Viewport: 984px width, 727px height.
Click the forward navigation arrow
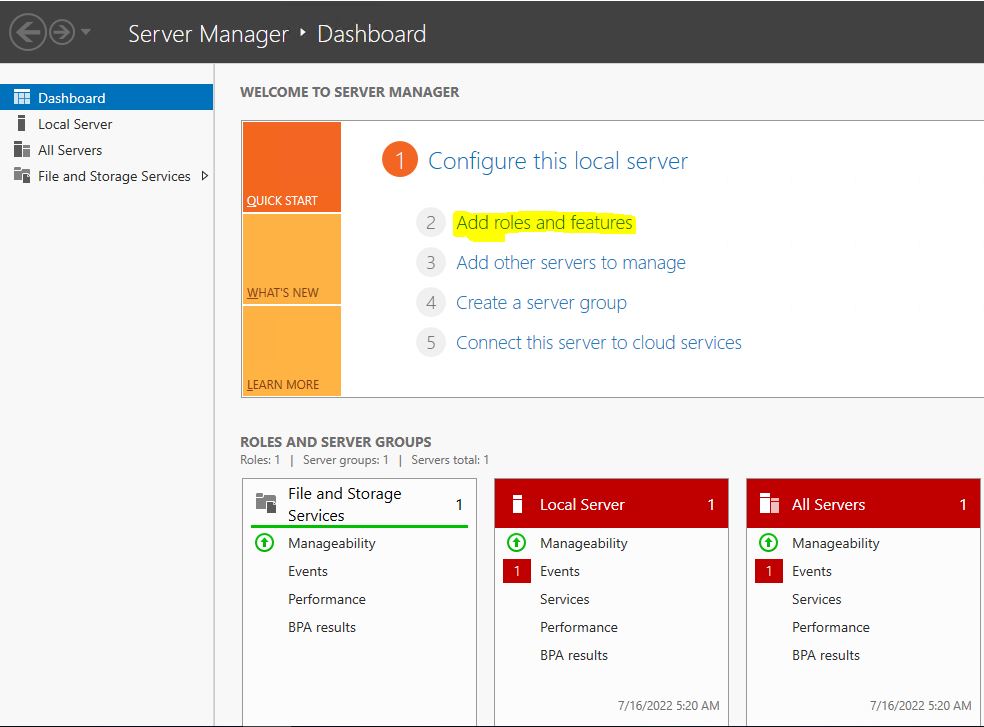(62, 32)
